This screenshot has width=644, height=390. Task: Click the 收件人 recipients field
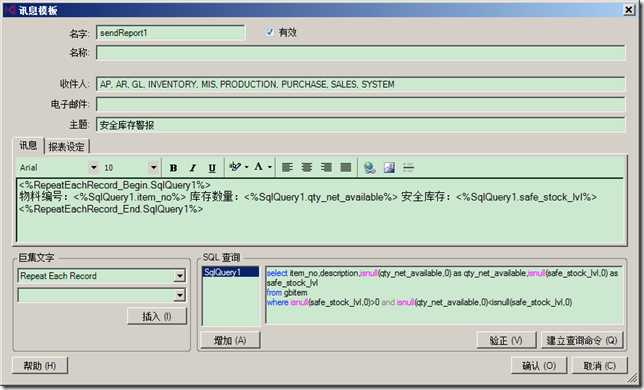click(361, 84)
